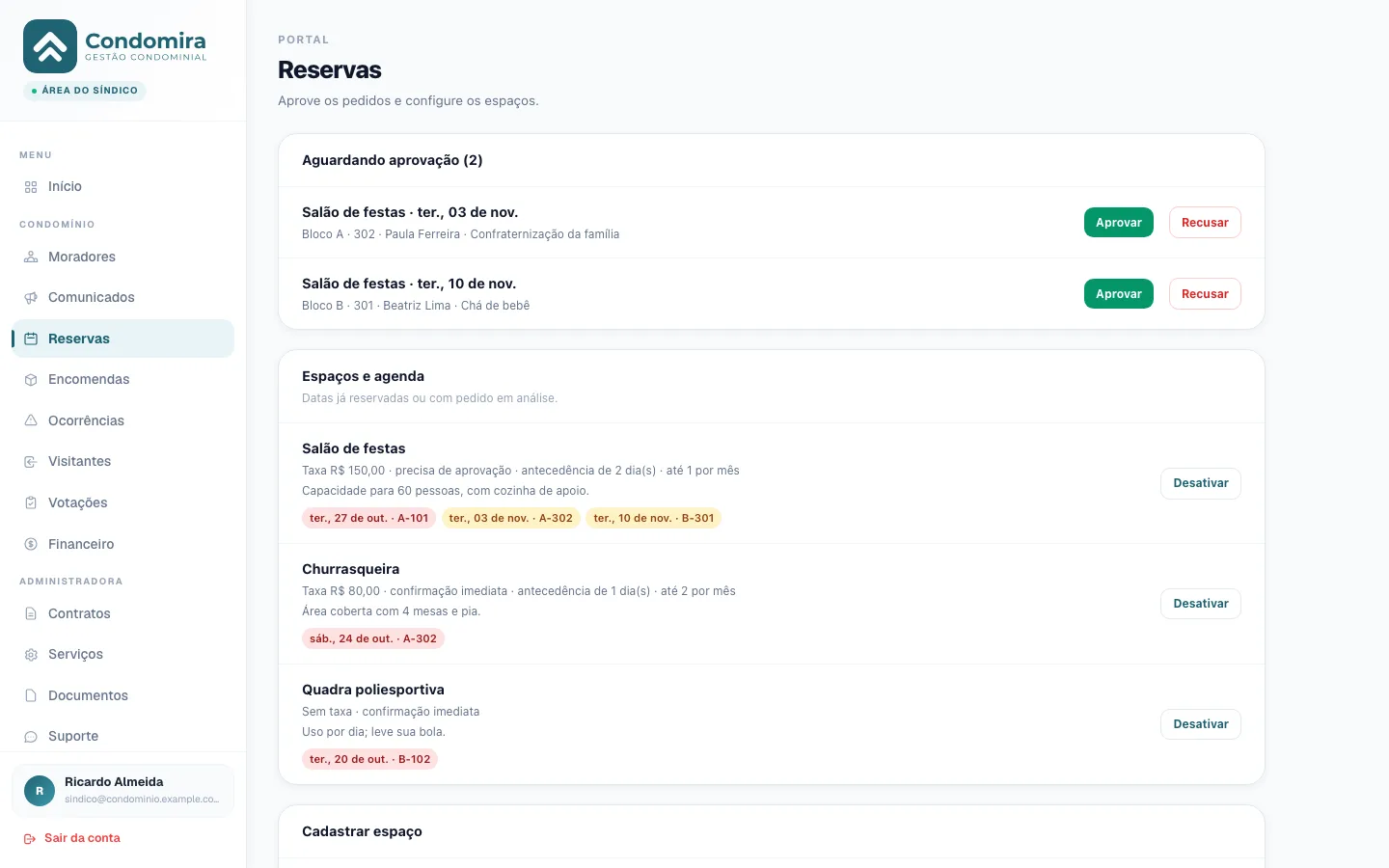
Task: Refuse Paula Ferreira's 03 de nov. request
Action: tap(1205, 223)
